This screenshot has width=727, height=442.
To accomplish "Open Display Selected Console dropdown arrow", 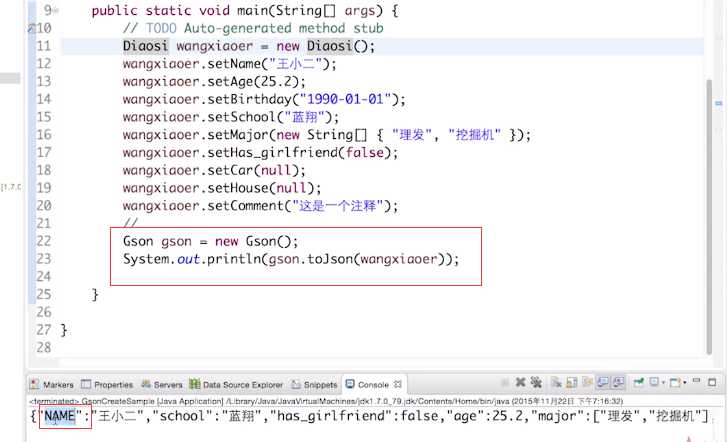I will point(663,383).
